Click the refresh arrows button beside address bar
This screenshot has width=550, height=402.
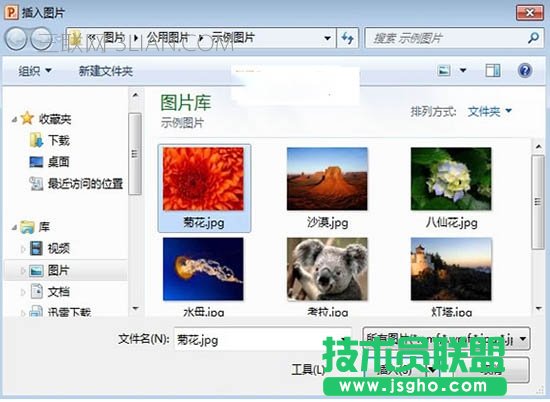(348, 38)
